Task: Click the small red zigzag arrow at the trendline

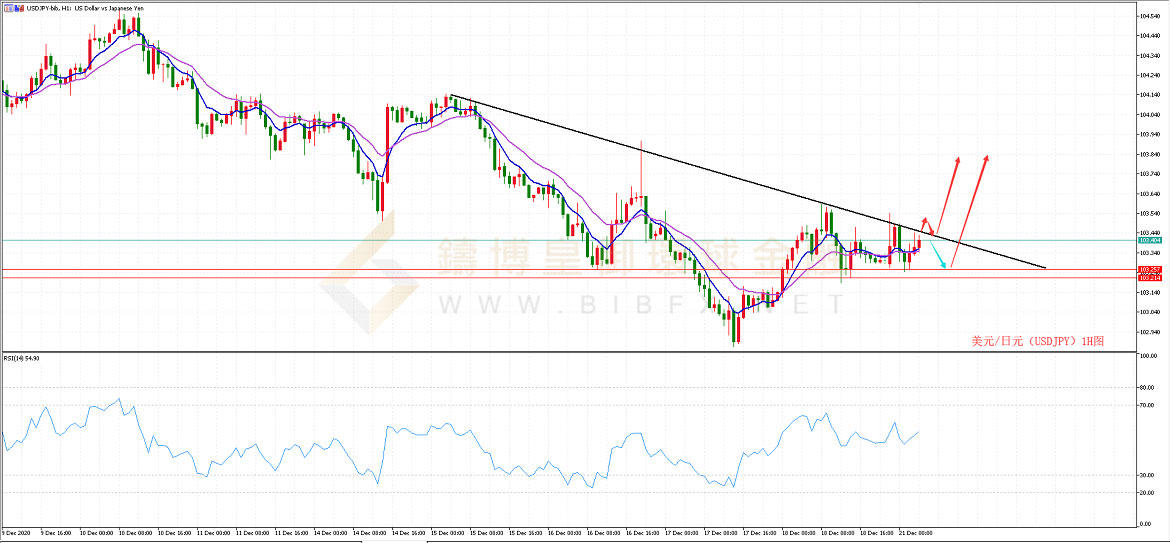Action: tap(926, 223)
